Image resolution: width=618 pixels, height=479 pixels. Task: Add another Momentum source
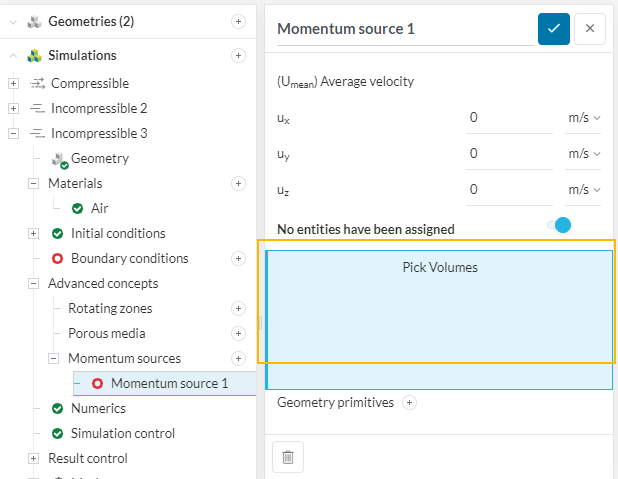click(238, 359)
